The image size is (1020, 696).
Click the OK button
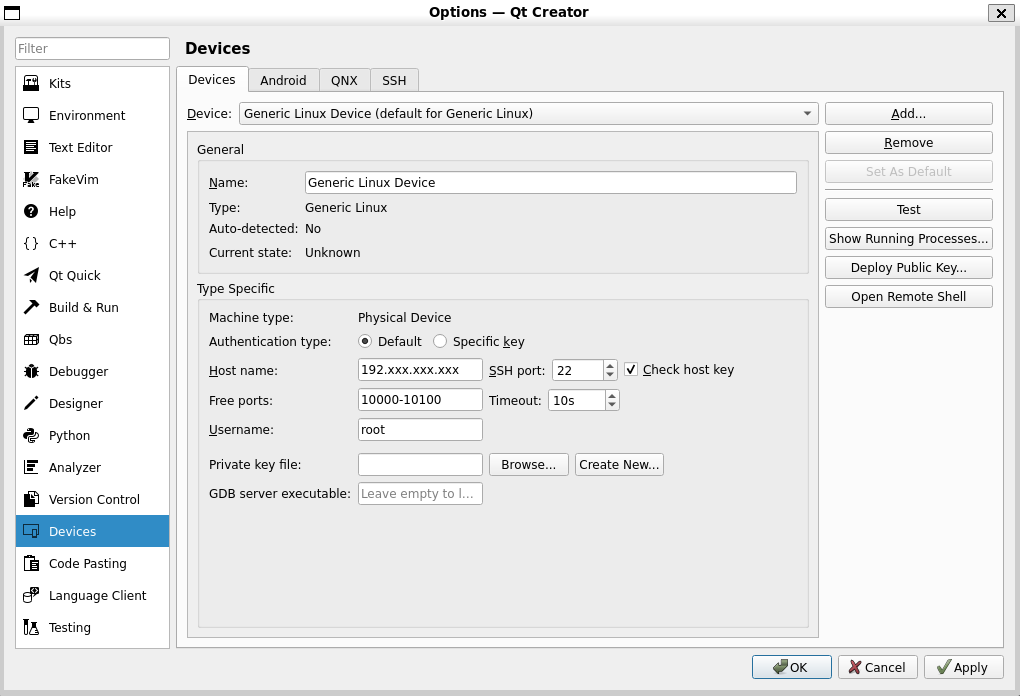792,667
